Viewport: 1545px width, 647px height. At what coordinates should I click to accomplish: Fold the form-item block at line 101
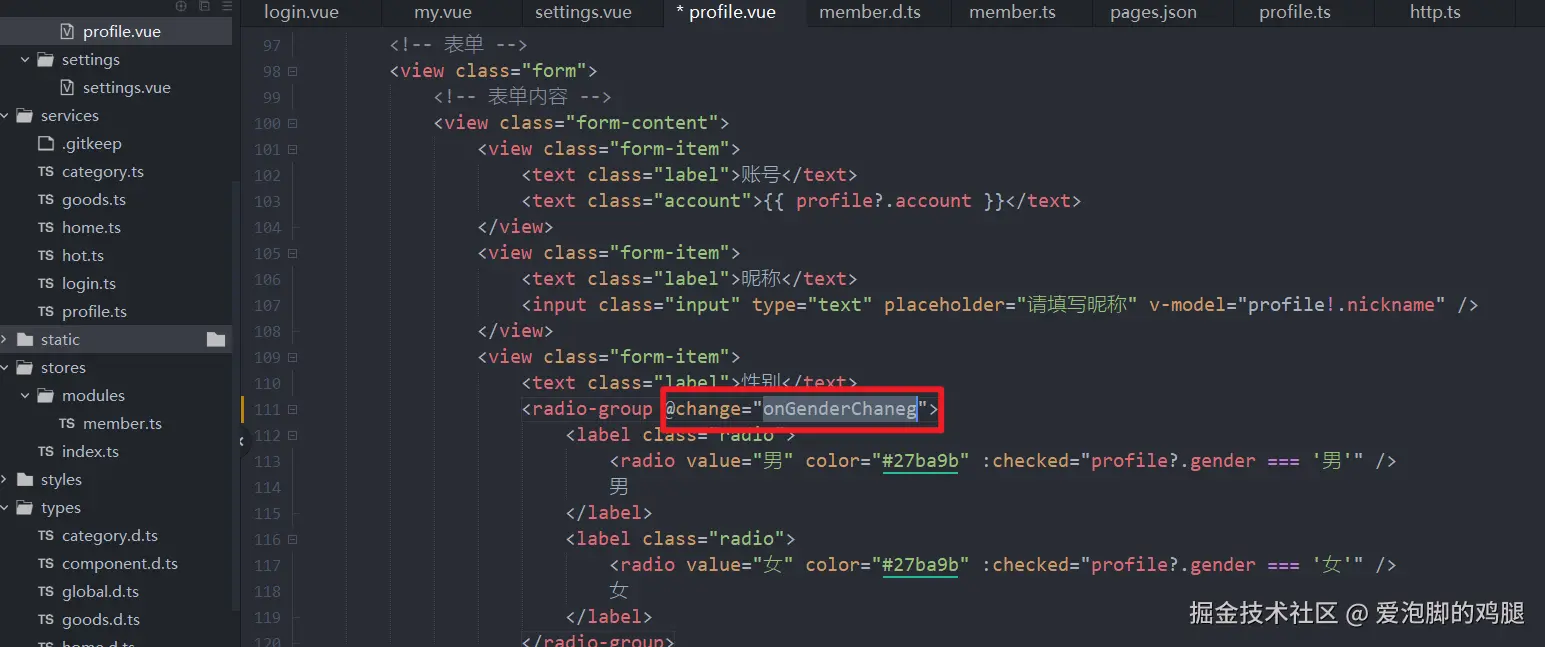tap(293, 150)
